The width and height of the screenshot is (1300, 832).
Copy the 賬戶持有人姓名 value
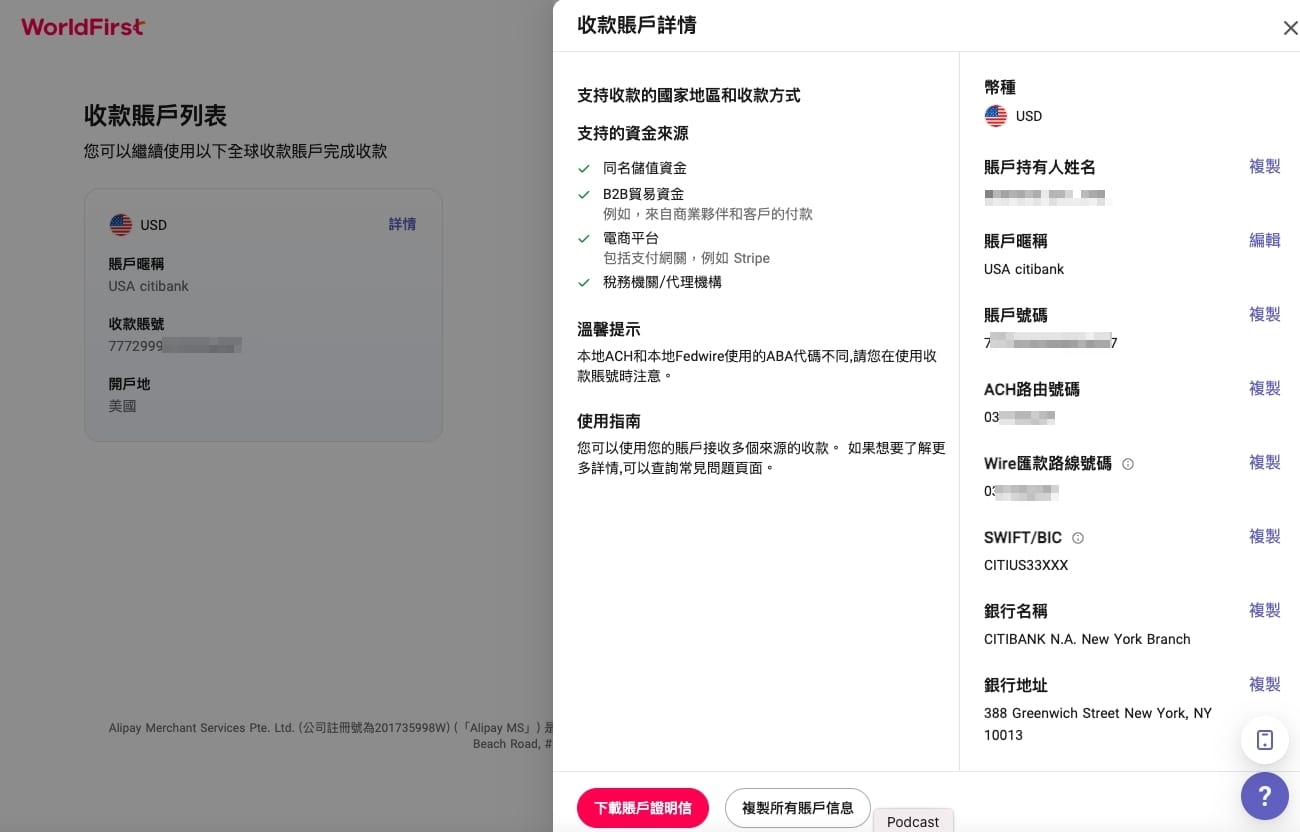(1265, 166)
